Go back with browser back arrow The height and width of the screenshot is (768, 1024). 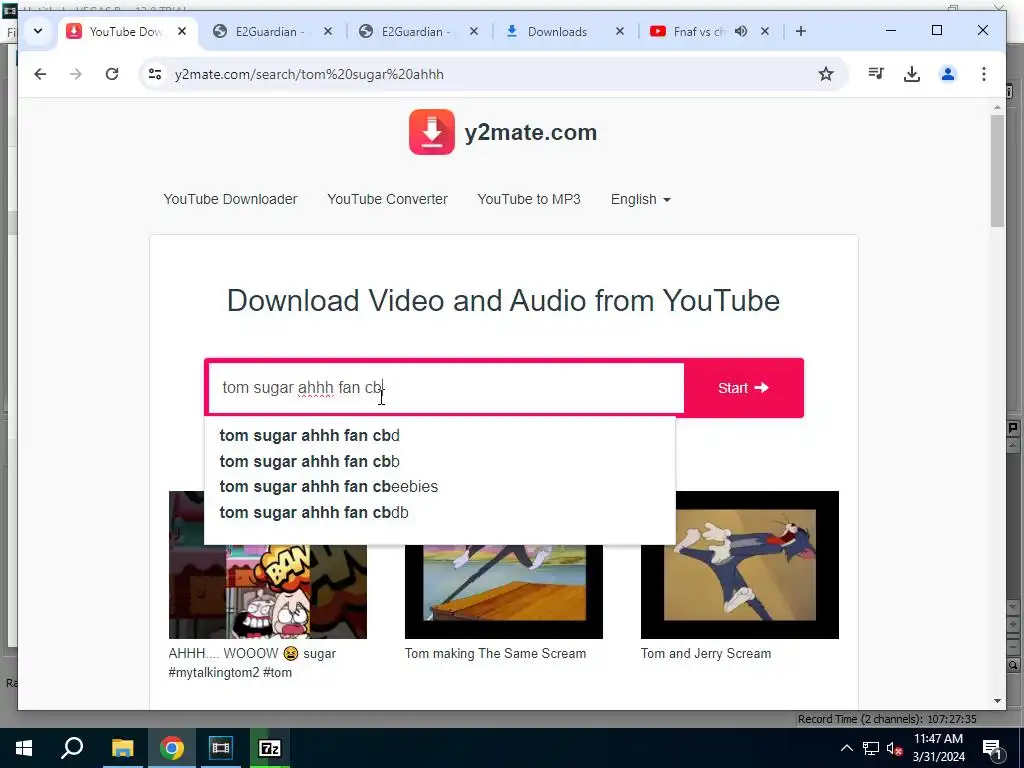click(40, 74)
